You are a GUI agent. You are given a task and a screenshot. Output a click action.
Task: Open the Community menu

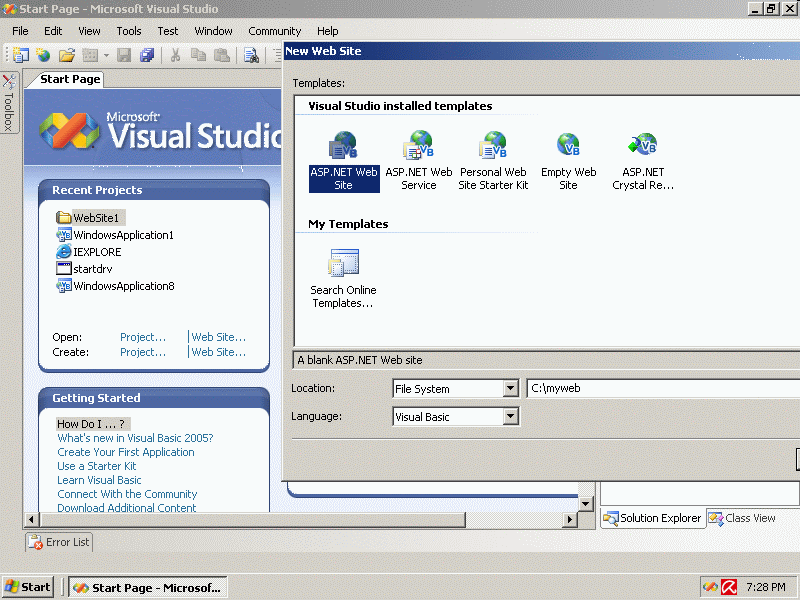point(274,31)
